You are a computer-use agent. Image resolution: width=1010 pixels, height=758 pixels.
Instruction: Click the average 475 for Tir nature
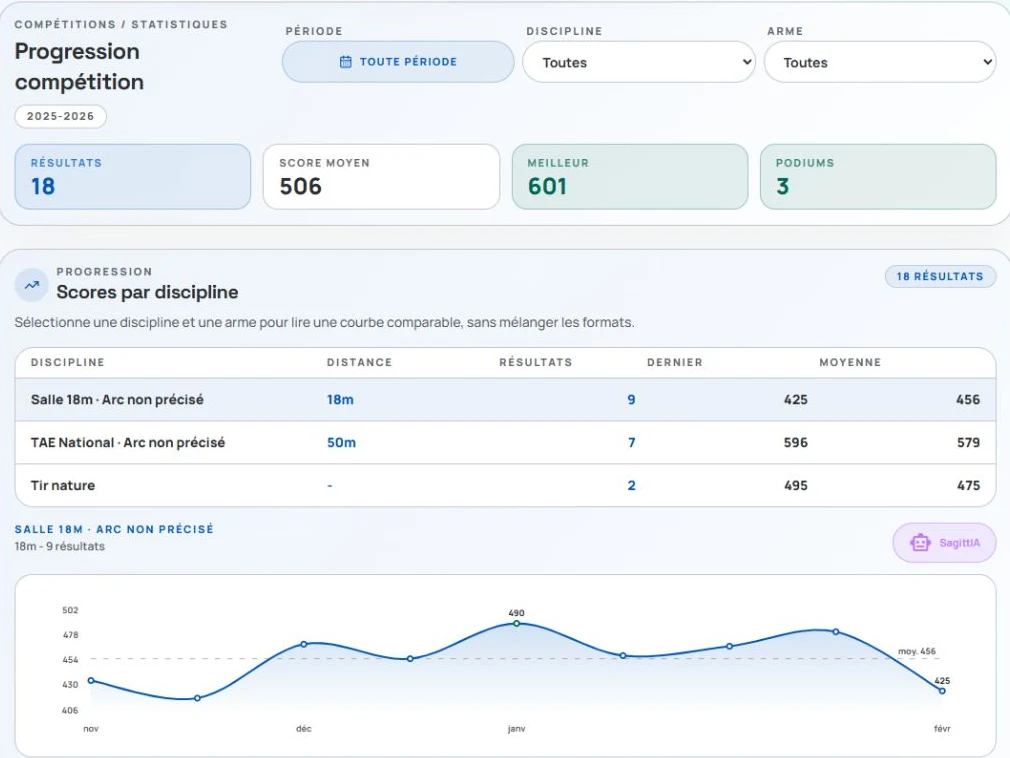968,485
